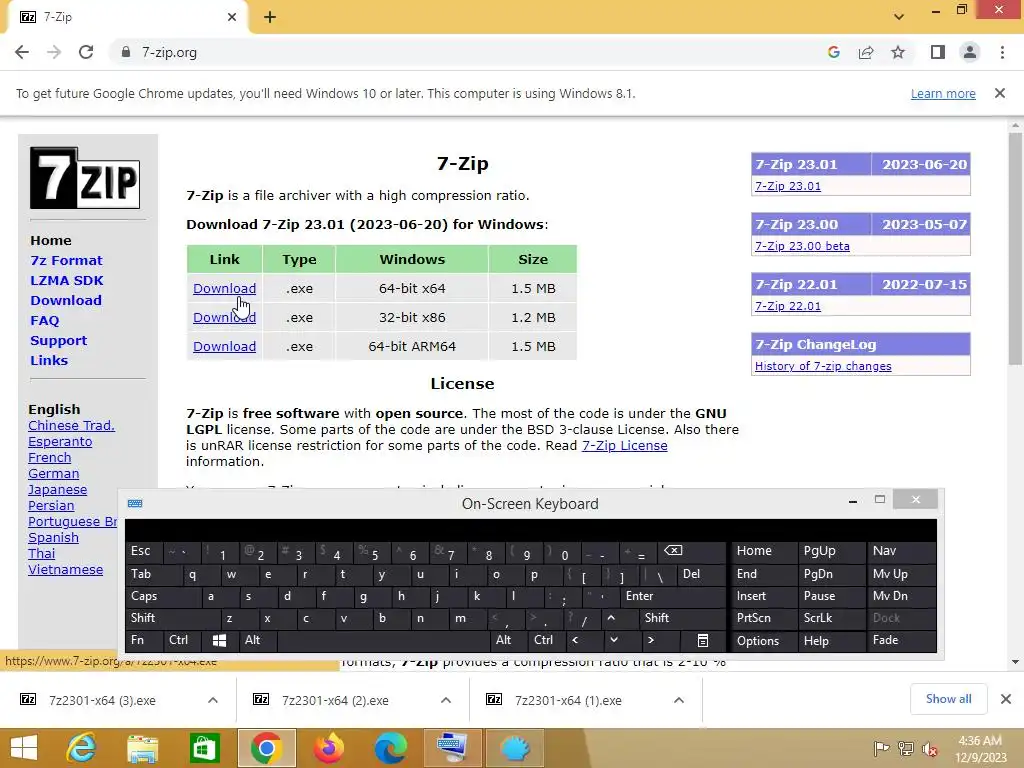Open the Chrome profile avatar

[x=970, y=52]
